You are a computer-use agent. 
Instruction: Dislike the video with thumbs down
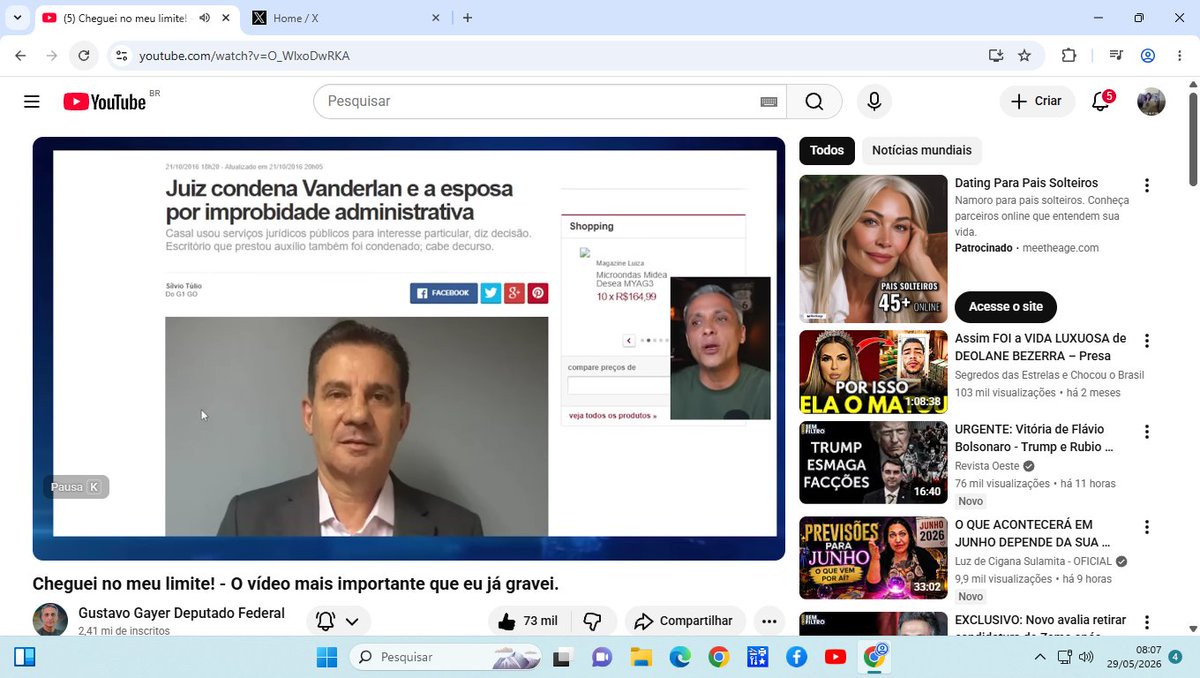(592, 621)
